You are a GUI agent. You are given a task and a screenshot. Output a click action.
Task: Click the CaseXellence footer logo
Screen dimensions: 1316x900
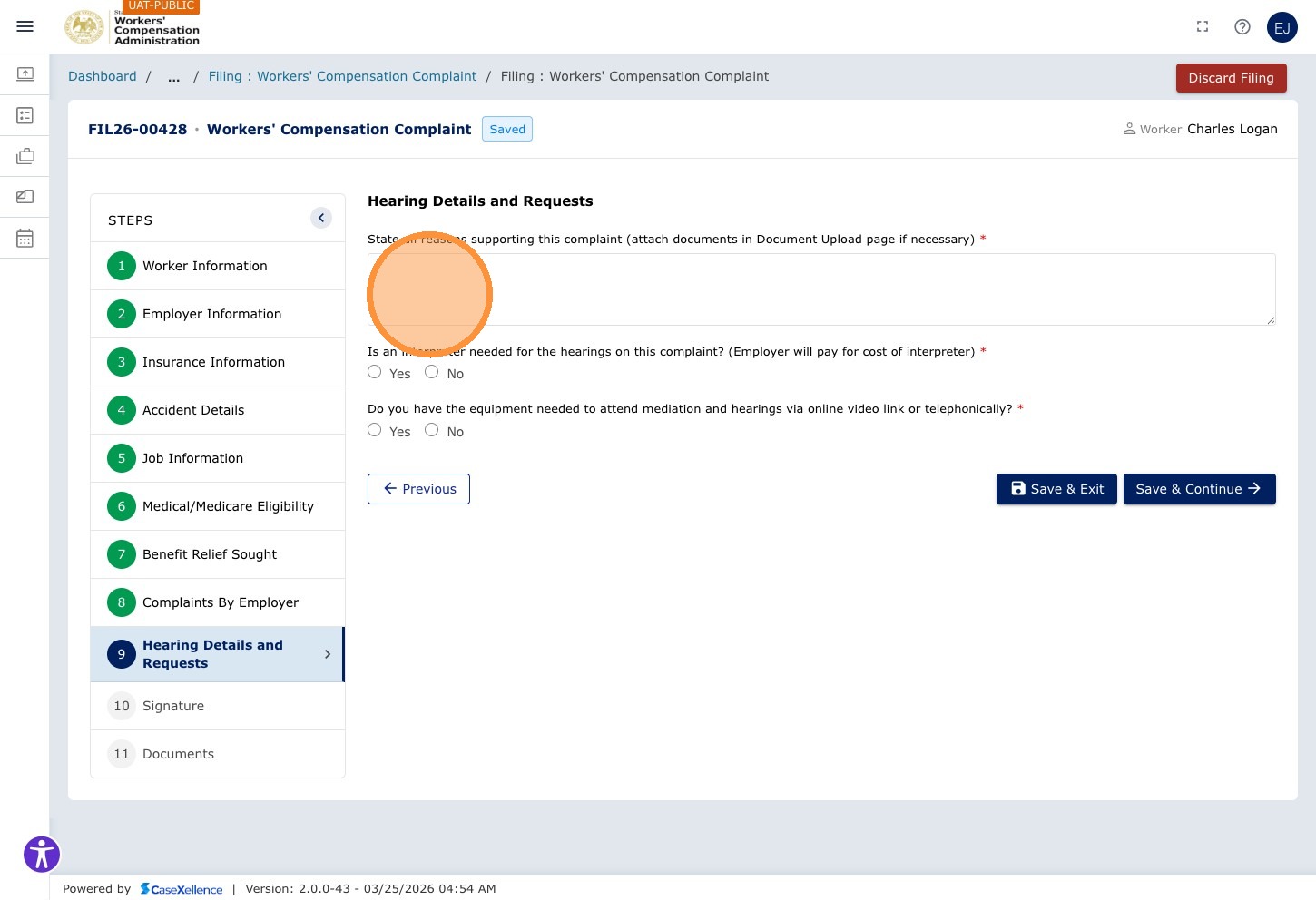(182, 889)
